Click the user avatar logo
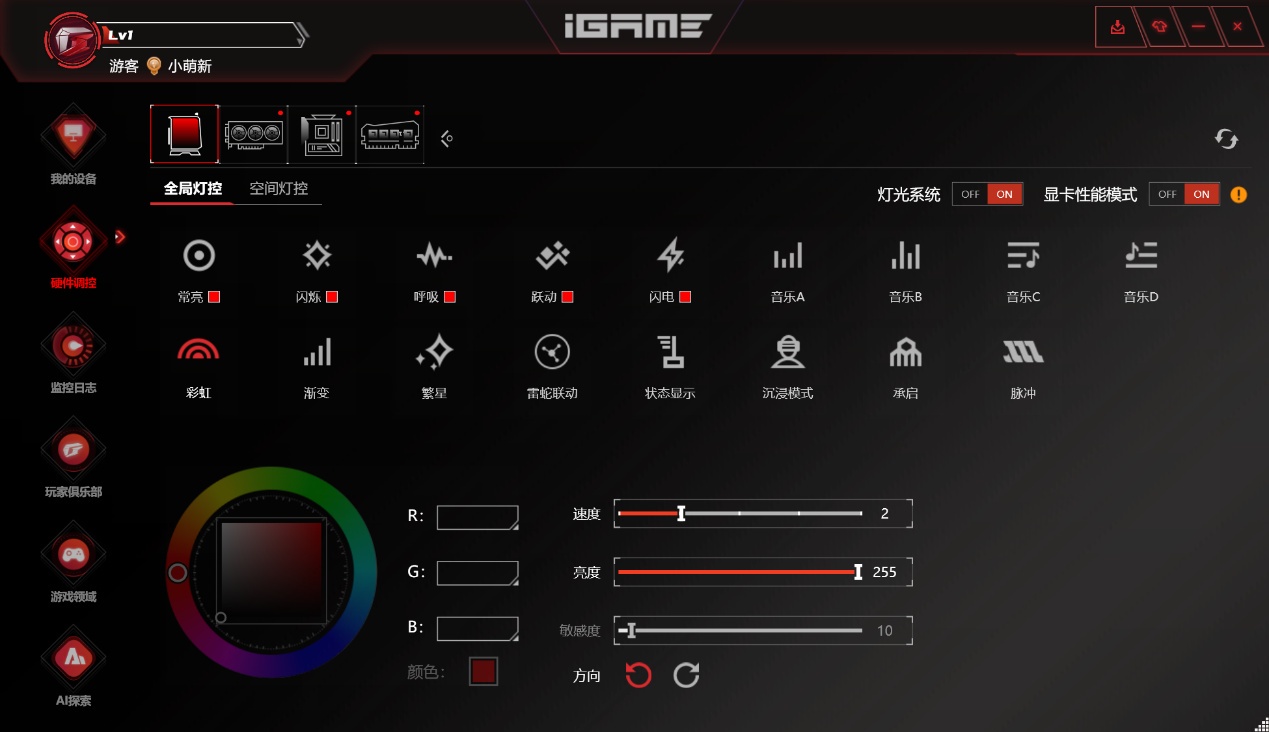 click(x=73, y=38)
